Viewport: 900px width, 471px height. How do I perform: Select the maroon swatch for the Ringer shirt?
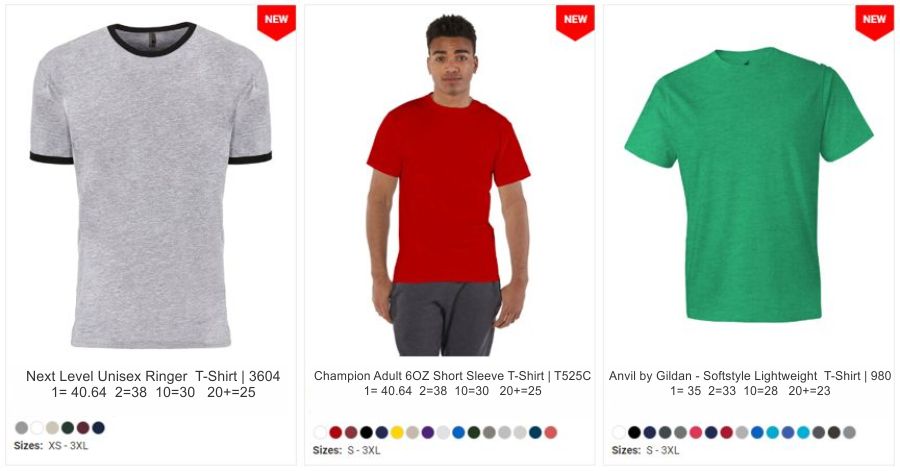pyautogui.click(x=83, y=427)
